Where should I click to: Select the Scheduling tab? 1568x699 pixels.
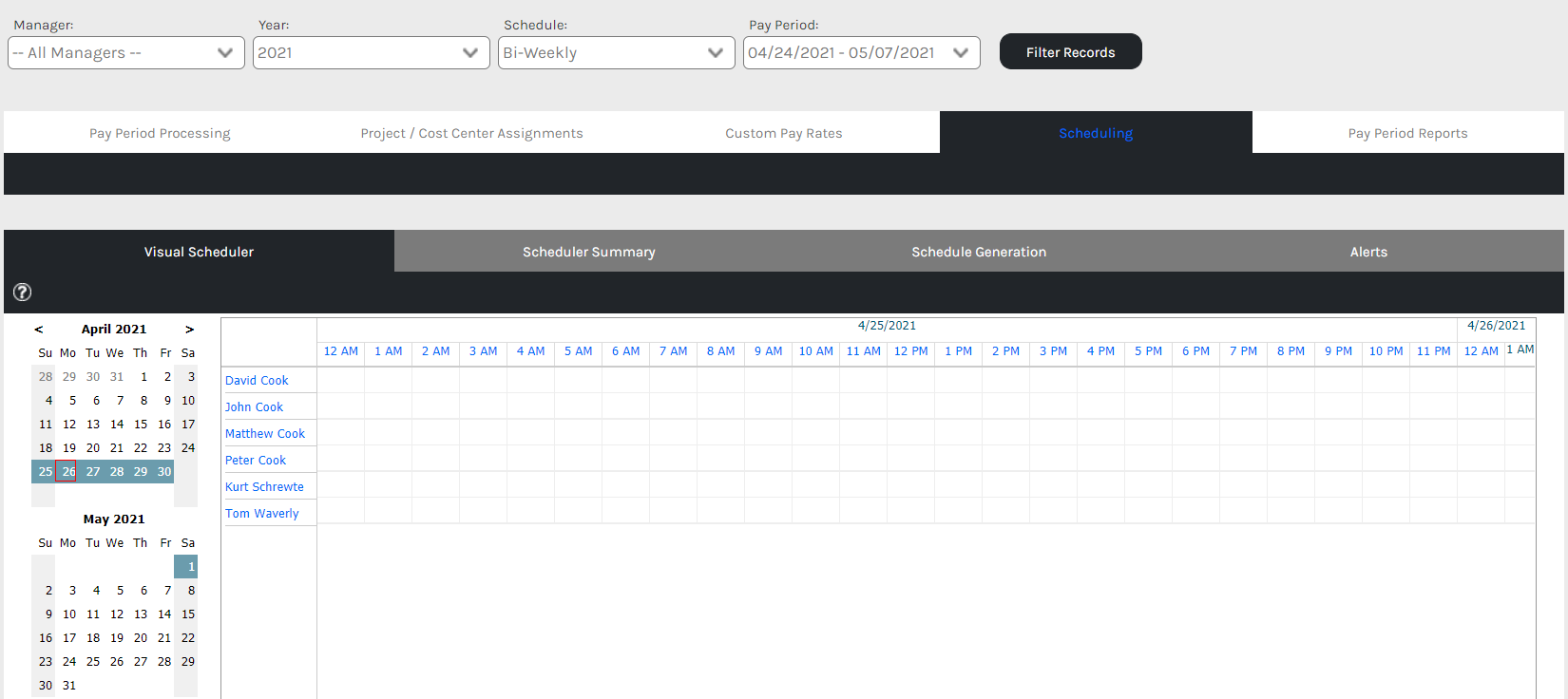pyautogui.click(x=1096, y=133)
